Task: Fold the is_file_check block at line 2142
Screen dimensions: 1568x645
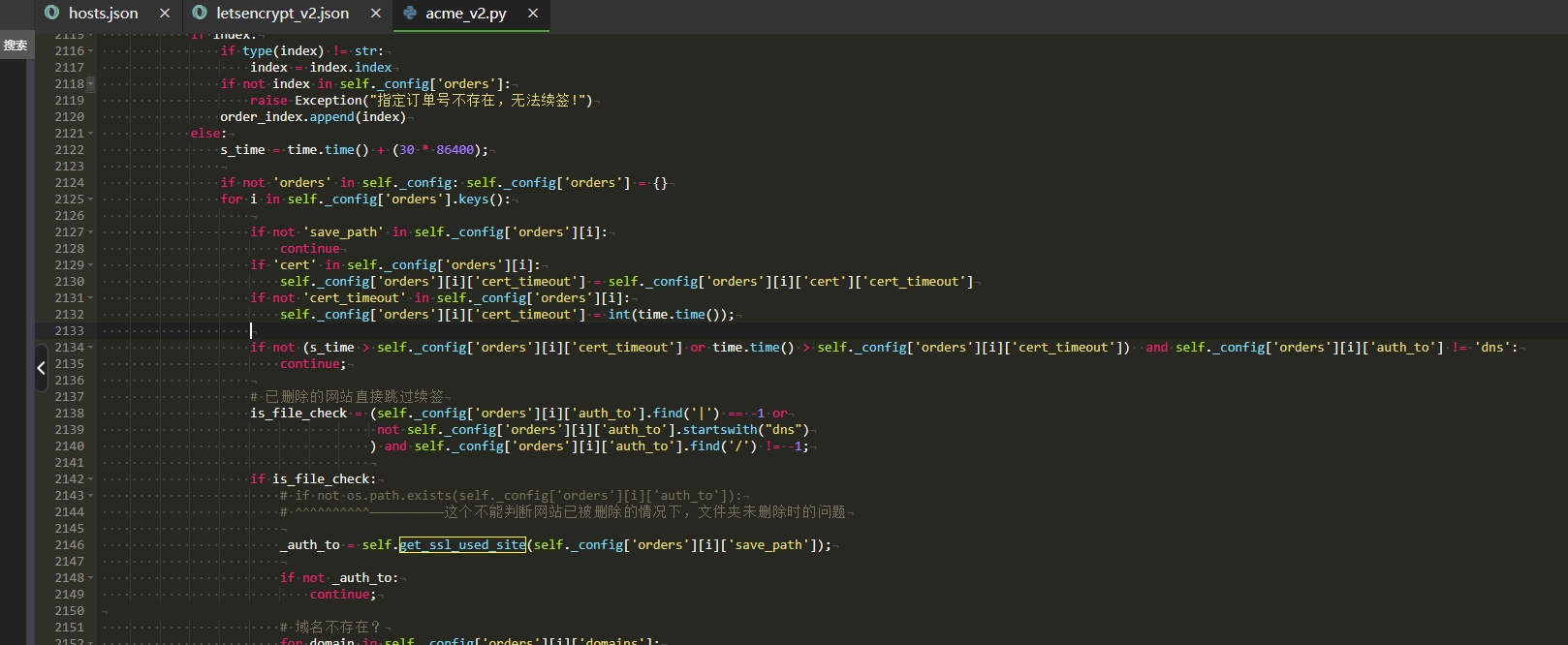Action: click(91, 479)
